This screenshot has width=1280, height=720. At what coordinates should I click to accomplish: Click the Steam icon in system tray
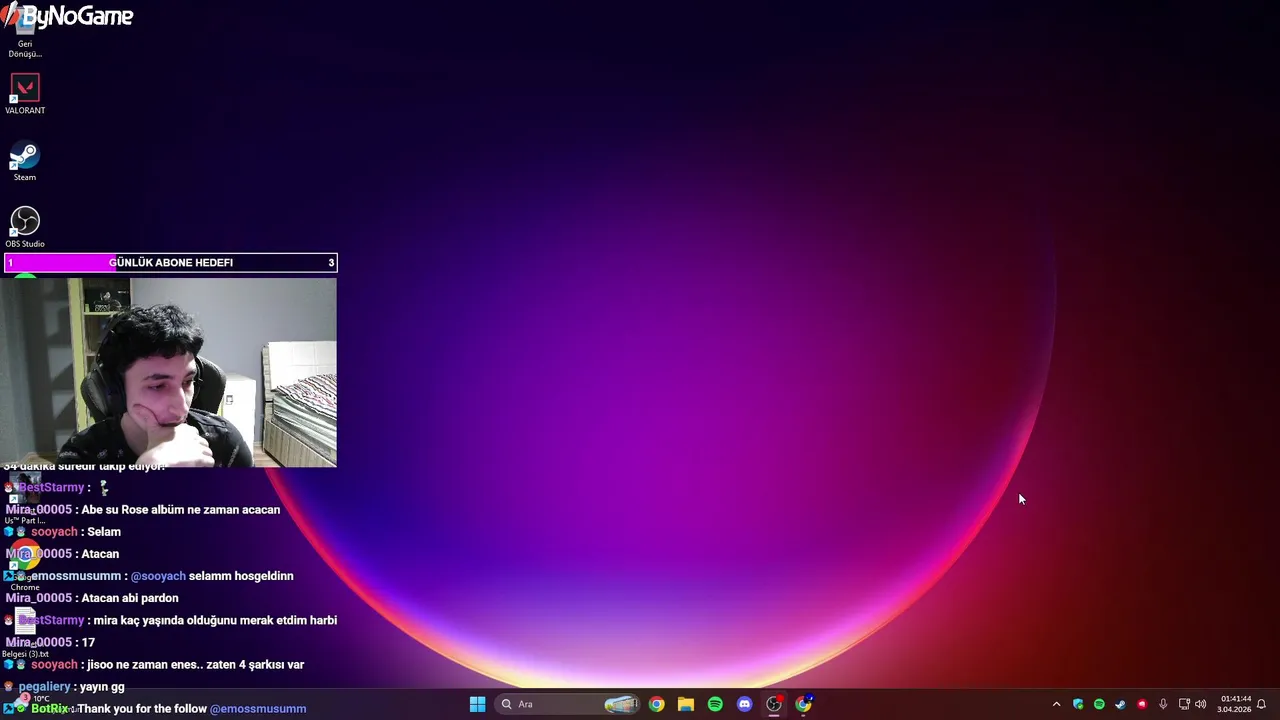pos(1120,704)
